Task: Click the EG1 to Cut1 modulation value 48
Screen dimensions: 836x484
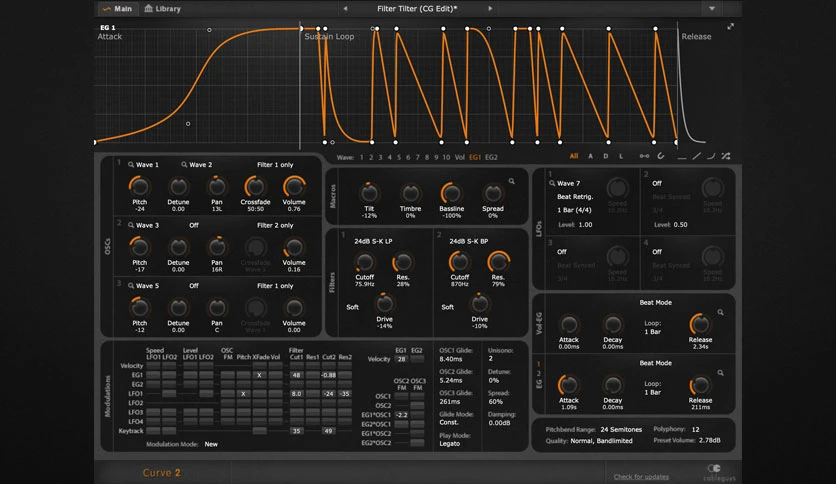Action: tap(296, 375)
